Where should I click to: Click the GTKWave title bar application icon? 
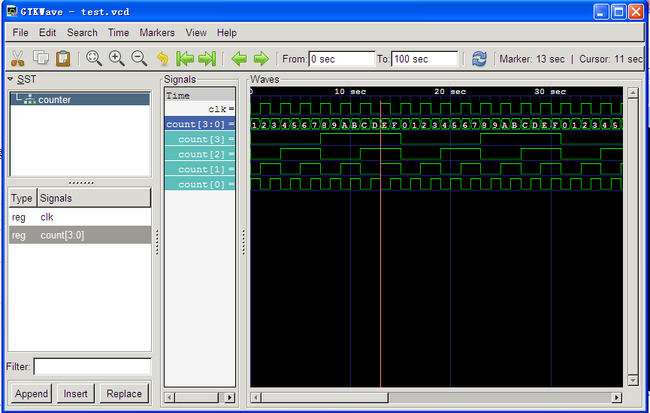(x=12, y=11)
